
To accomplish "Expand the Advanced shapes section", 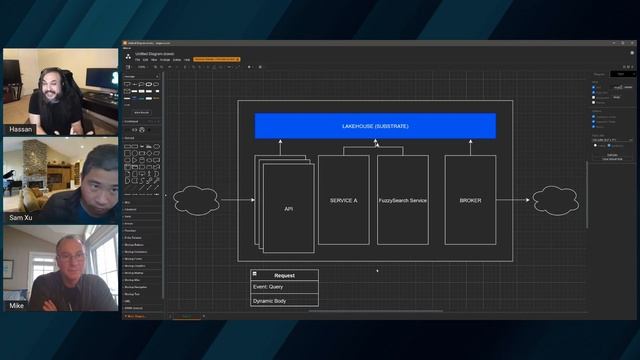I will pos(141,209).
